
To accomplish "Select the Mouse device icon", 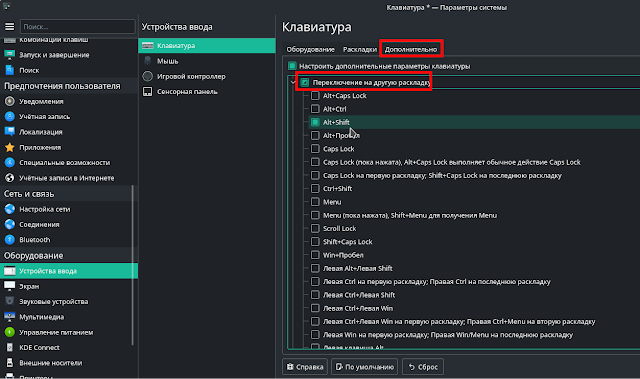I will tap(148, 61).
